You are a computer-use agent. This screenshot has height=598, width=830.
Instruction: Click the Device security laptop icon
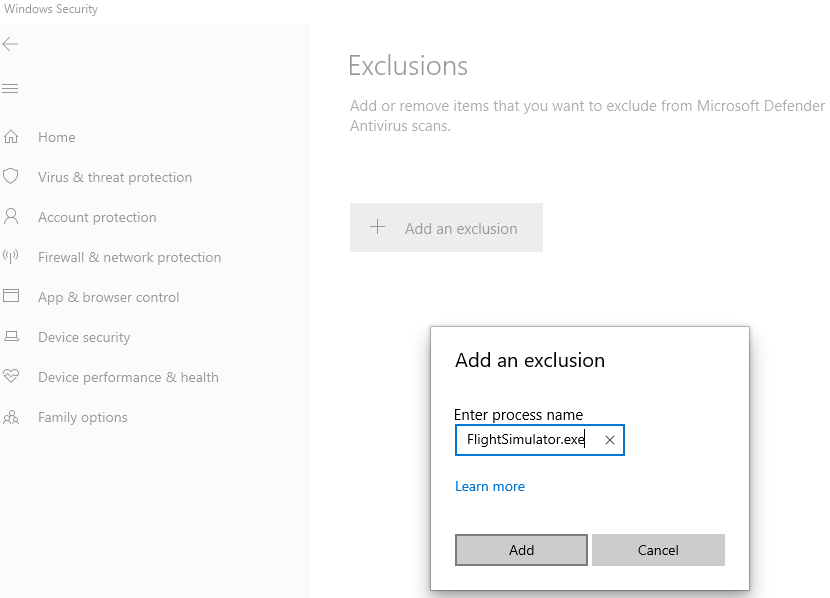click(x=12, y=337)
